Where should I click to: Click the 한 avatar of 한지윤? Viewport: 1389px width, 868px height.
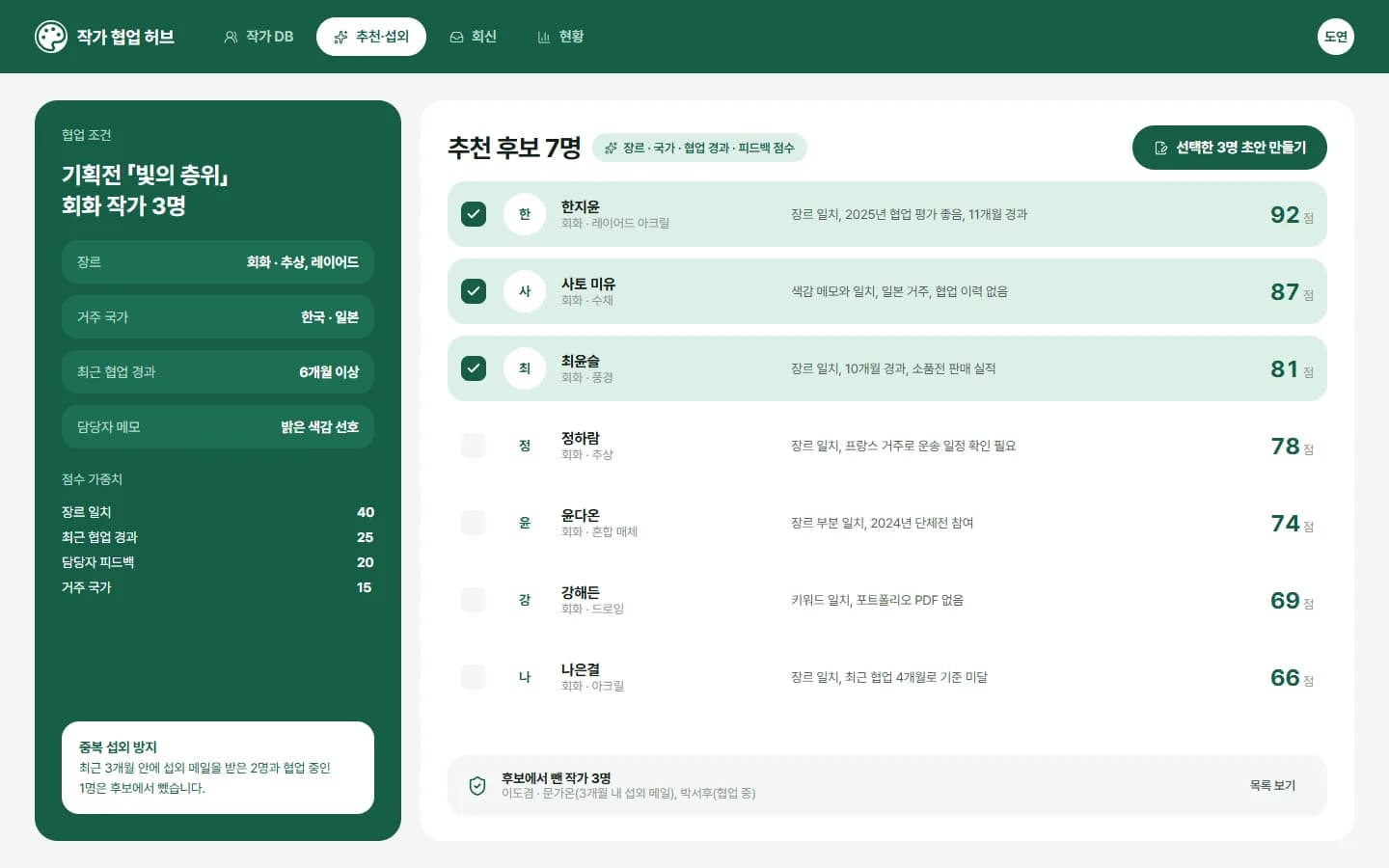point(525,214)
